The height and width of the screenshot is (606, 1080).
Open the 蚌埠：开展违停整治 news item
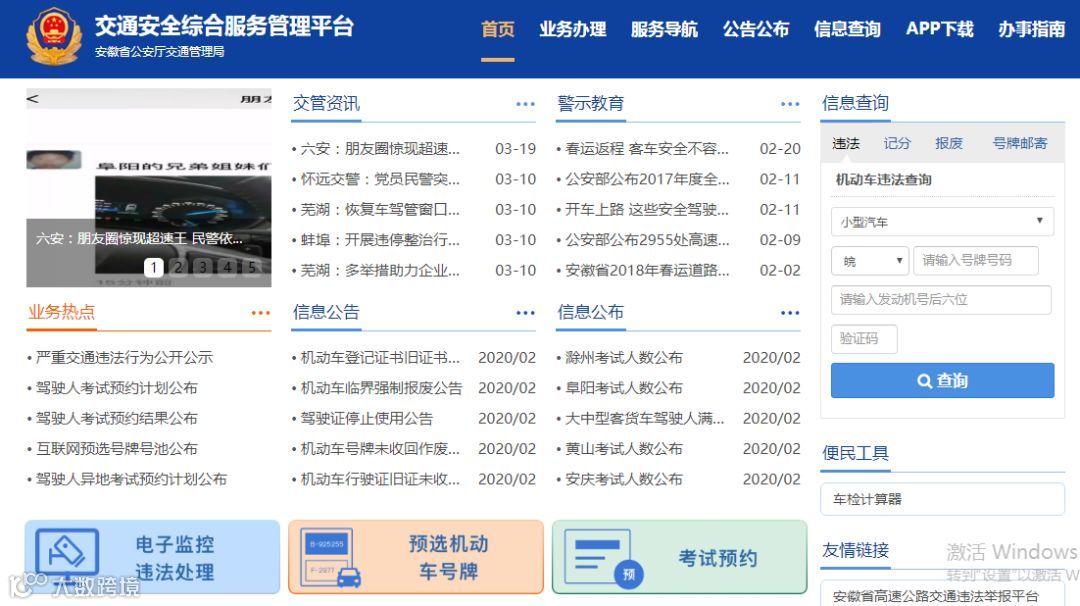pyautogui.click(x=380, y=240)
